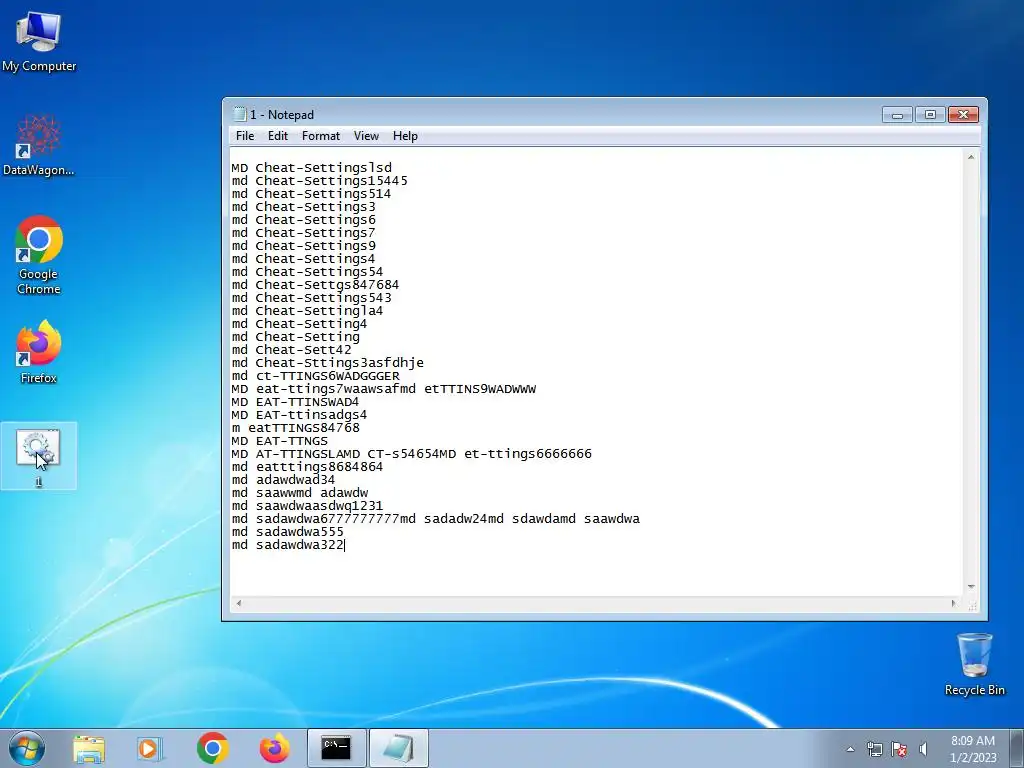Open the Format menu in Notepad
The image size is (1024, 768).
pos(321,136)
